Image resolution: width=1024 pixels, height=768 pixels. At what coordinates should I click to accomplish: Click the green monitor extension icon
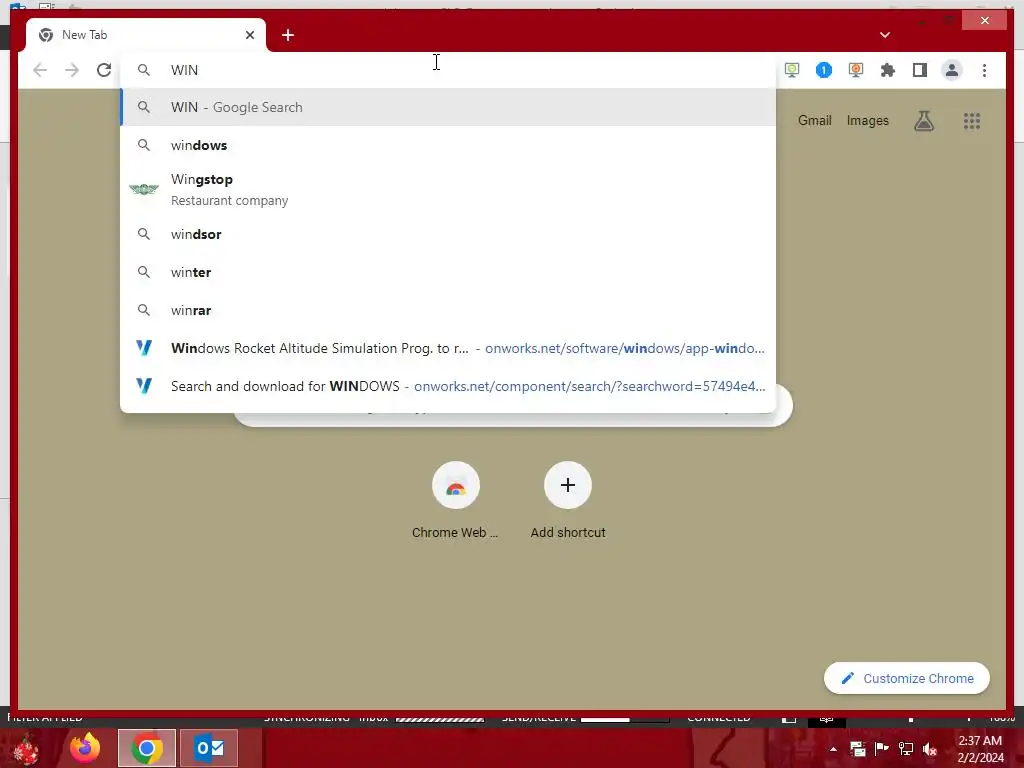point(792,70)
